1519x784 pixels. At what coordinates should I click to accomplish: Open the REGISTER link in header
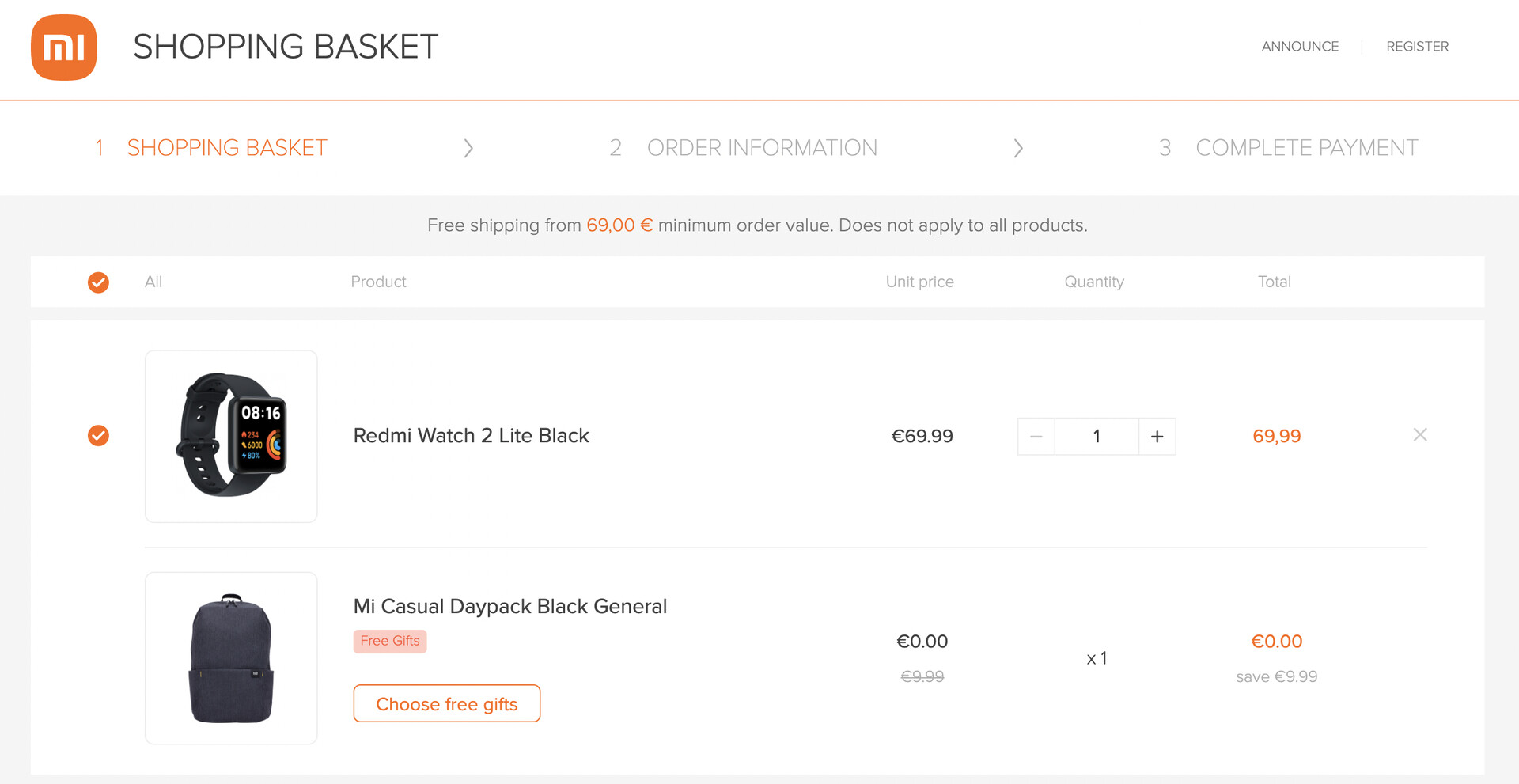tap(1417, 47)
